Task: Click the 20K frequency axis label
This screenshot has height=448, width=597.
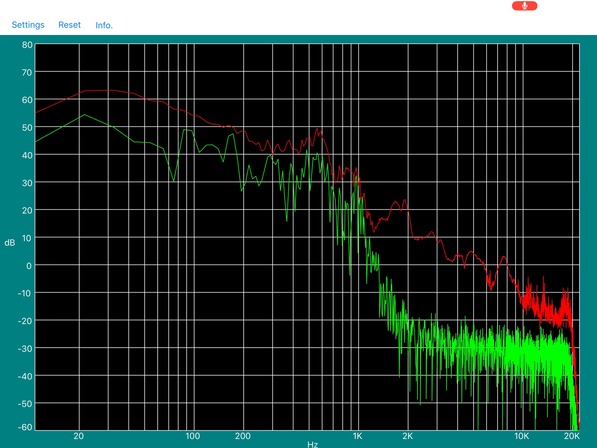Action: tap(572, 436)
